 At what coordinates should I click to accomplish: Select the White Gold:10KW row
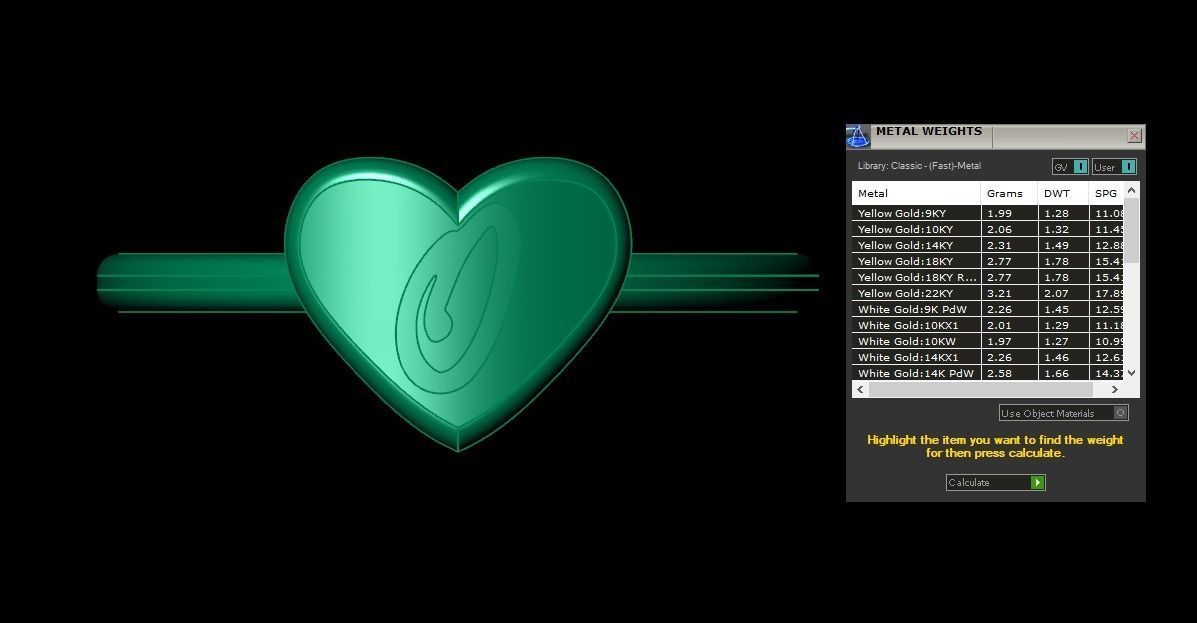tap(989, 341)
